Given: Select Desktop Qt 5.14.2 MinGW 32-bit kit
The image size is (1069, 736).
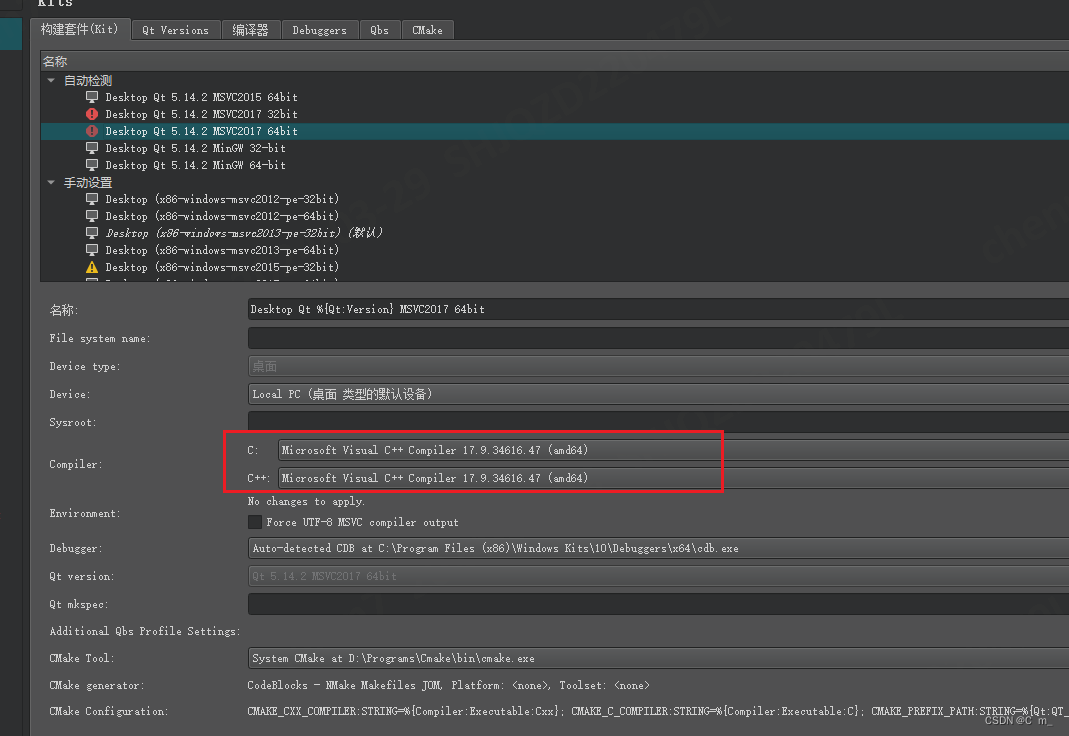Looking at the screenshot, I should pyautogui.click(x=196, y=148).
